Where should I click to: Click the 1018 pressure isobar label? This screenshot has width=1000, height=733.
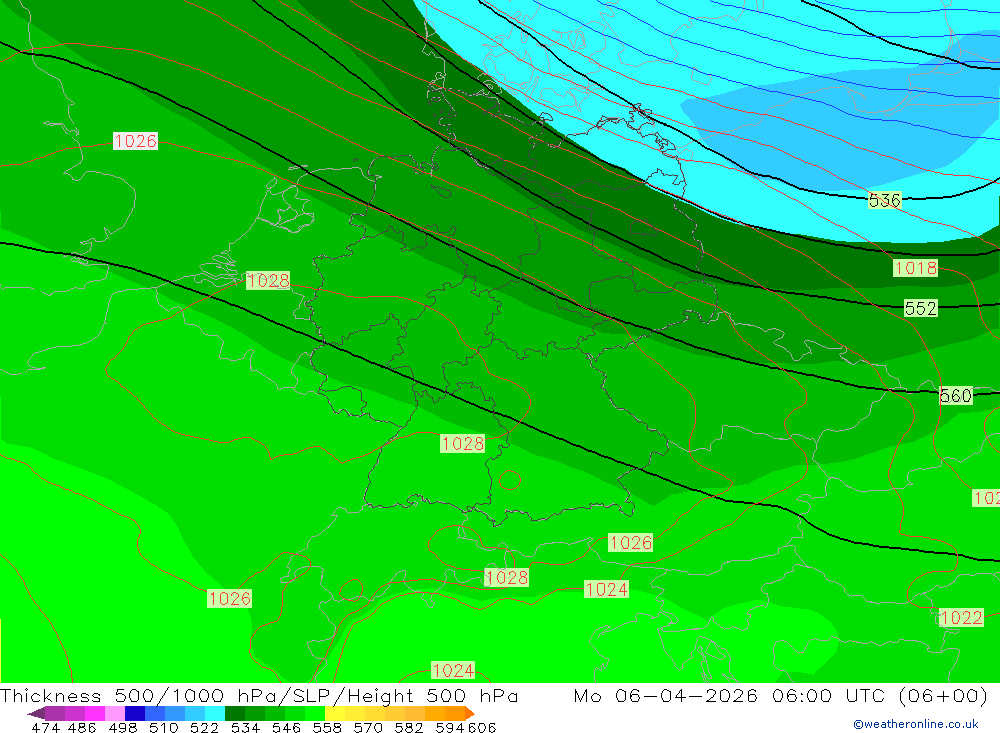916,268
